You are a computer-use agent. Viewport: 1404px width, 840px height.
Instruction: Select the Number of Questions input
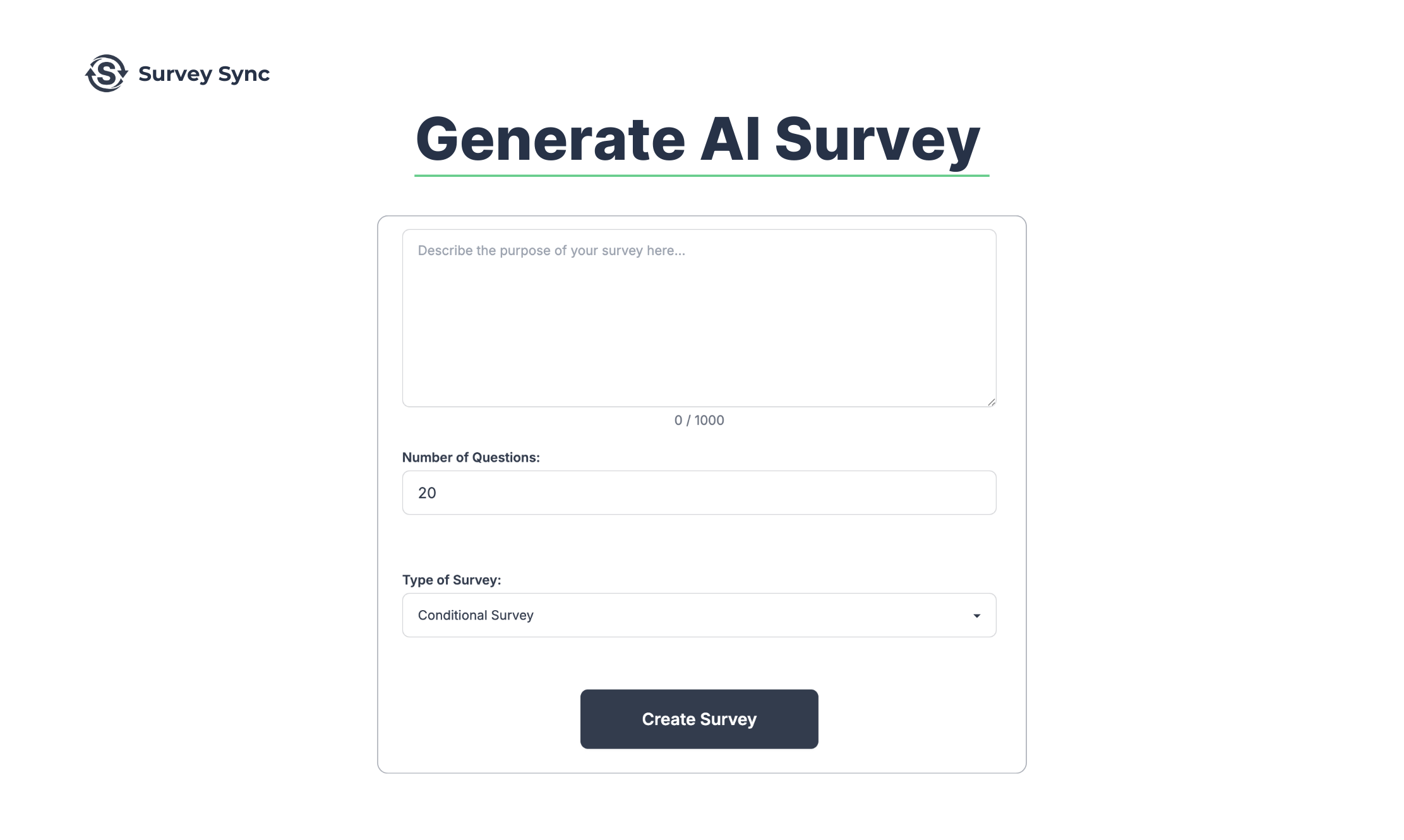click(699, 493)
